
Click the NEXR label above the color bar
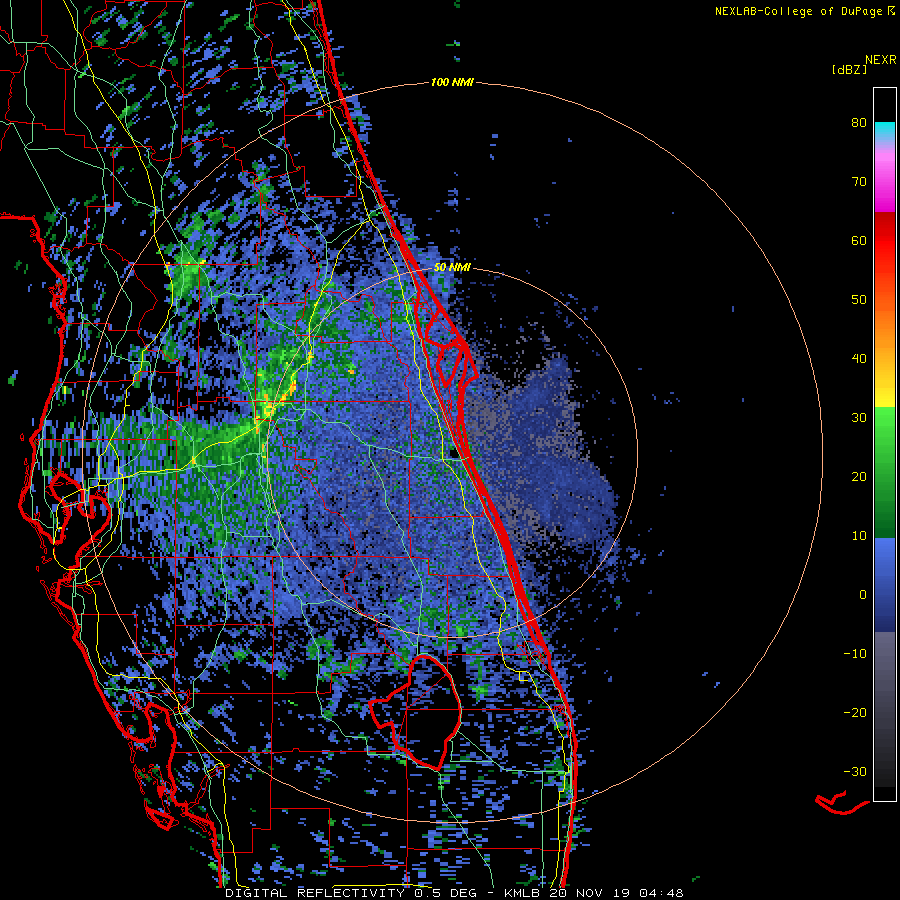pyautogui.click(x=880, y=60)
